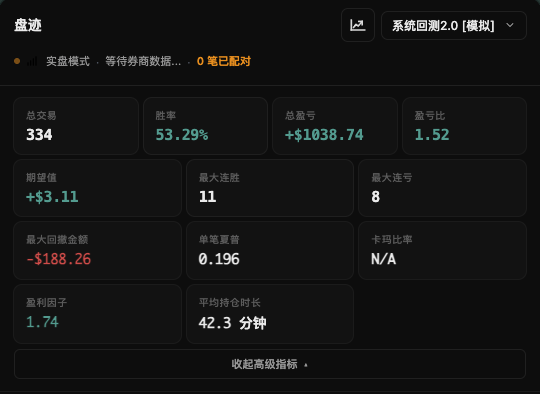Click the 最大回撤金额 label
The height and width of the screenshot is (394, 540).
pyautogui.click(x=57, y=239)
